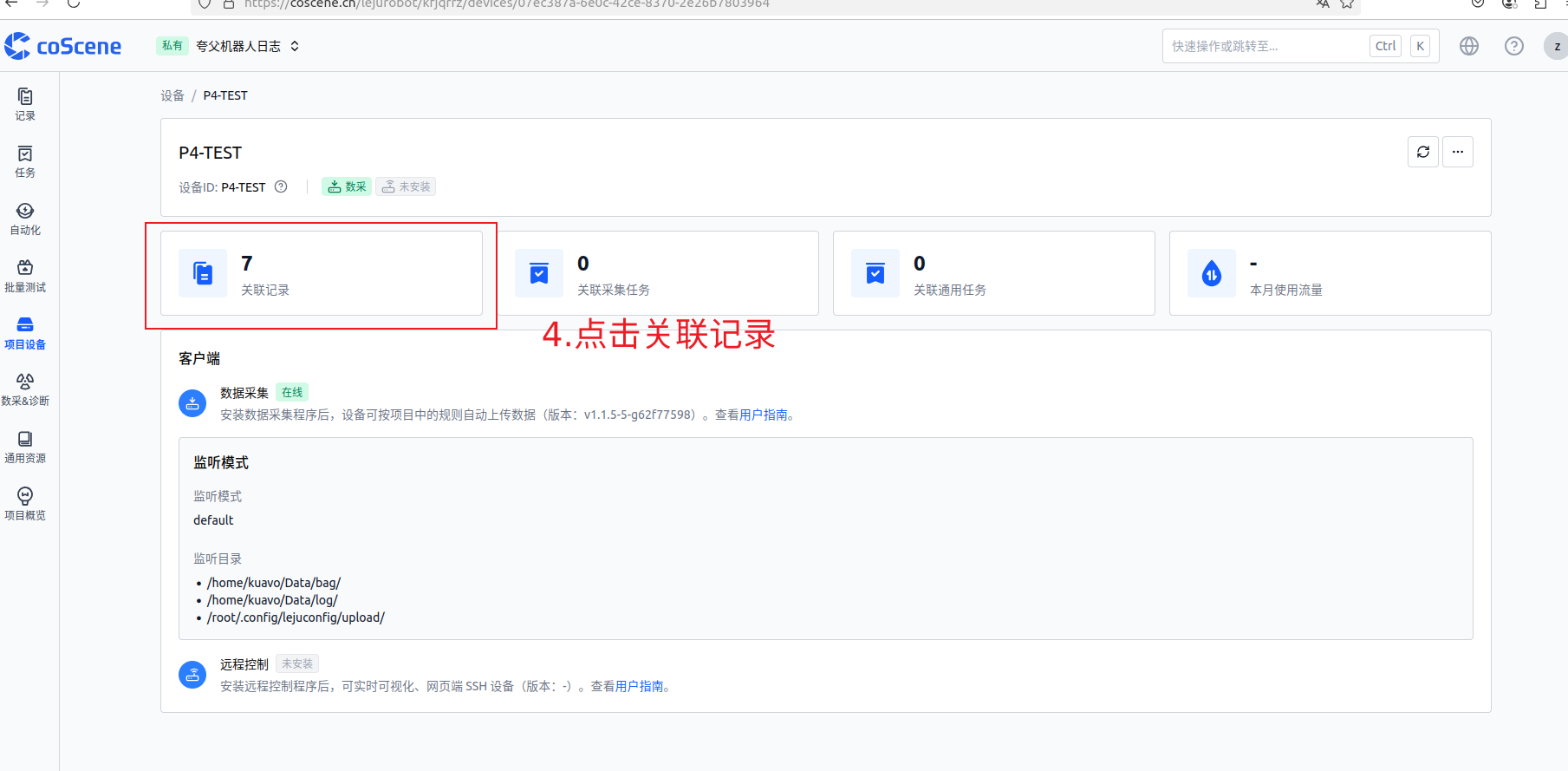The height and width of the screenshot is (771, 1568).
Task: Click the 私有 project tag
Action: pyautogui.click(x=172, y=46)
